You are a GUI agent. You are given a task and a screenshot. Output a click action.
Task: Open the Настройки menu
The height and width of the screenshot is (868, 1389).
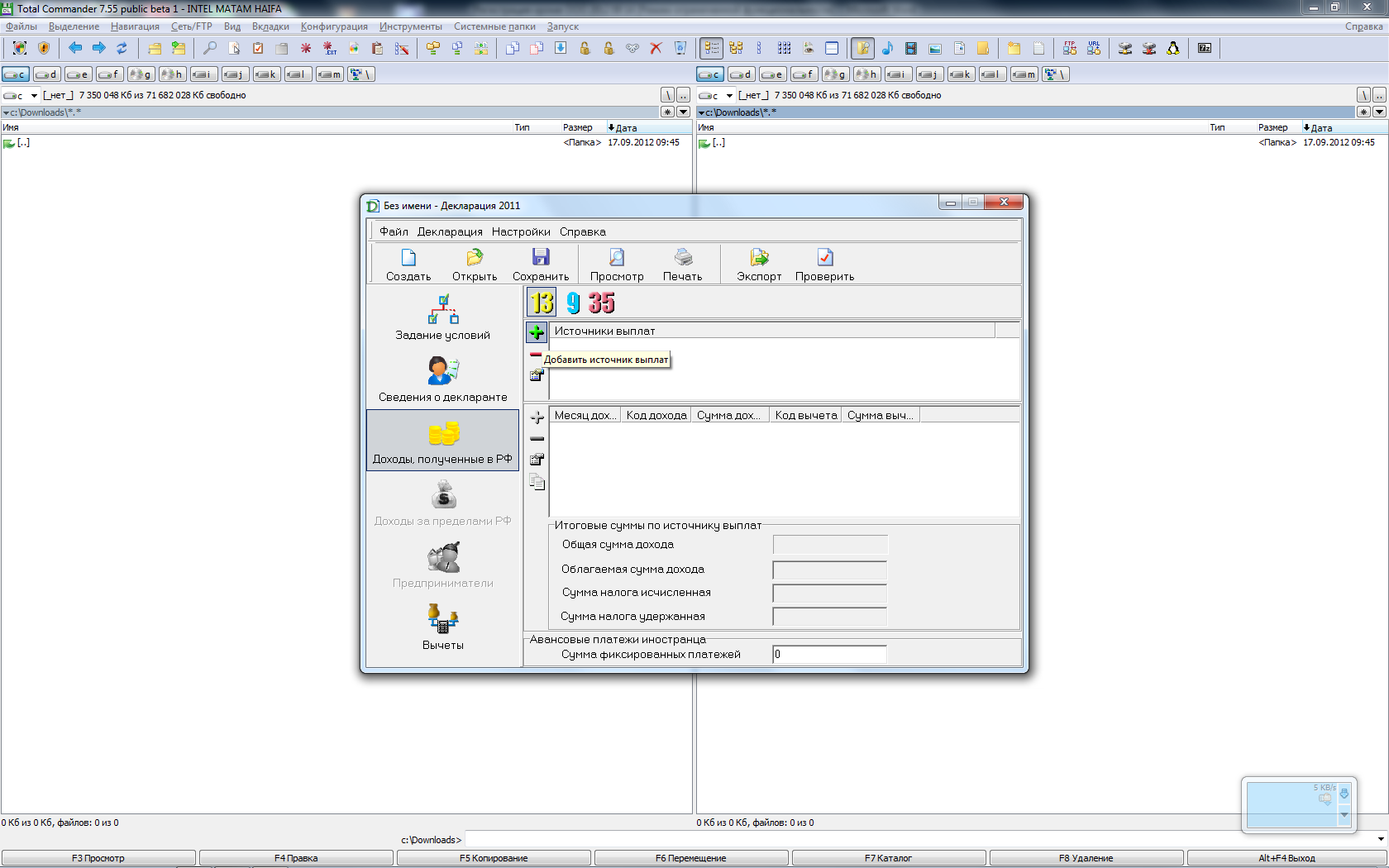(x=521, y=231)
